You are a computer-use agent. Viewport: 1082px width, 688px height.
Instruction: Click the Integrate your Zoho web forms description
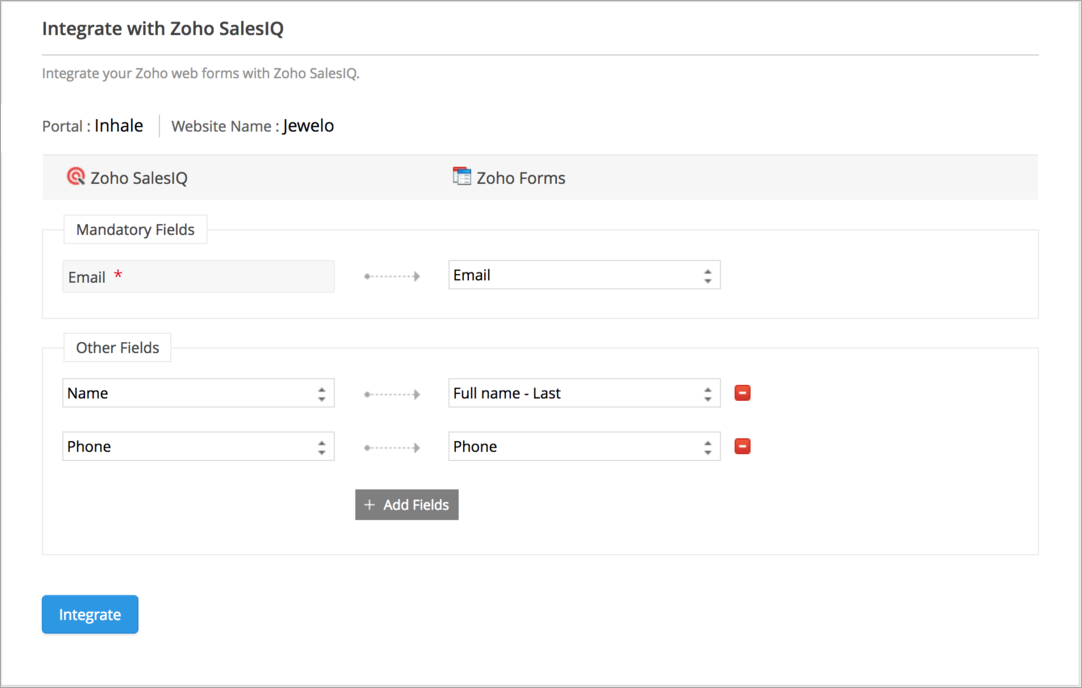201,73
